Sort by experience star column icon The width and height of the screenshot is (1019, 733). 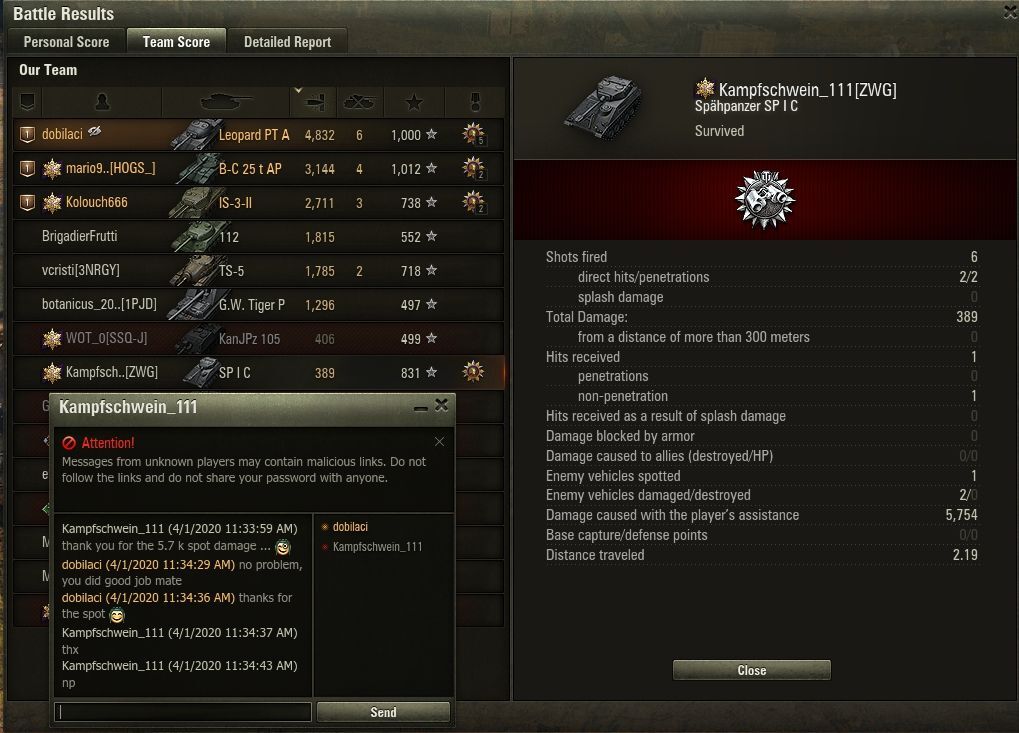(414, 102)
